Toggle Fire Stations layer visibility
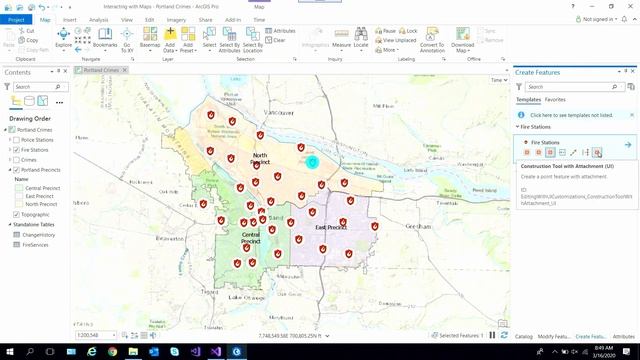 point(16,150)
